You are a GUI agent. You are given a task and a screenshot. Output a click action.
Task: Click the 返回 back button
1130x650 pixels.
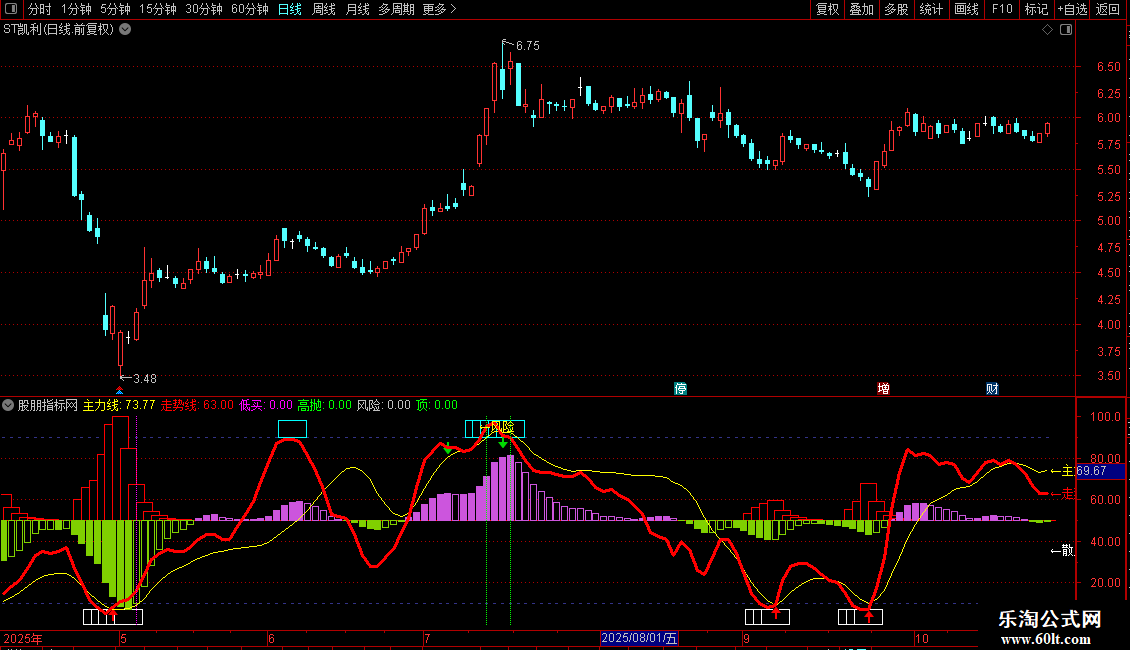point(1108,10)
